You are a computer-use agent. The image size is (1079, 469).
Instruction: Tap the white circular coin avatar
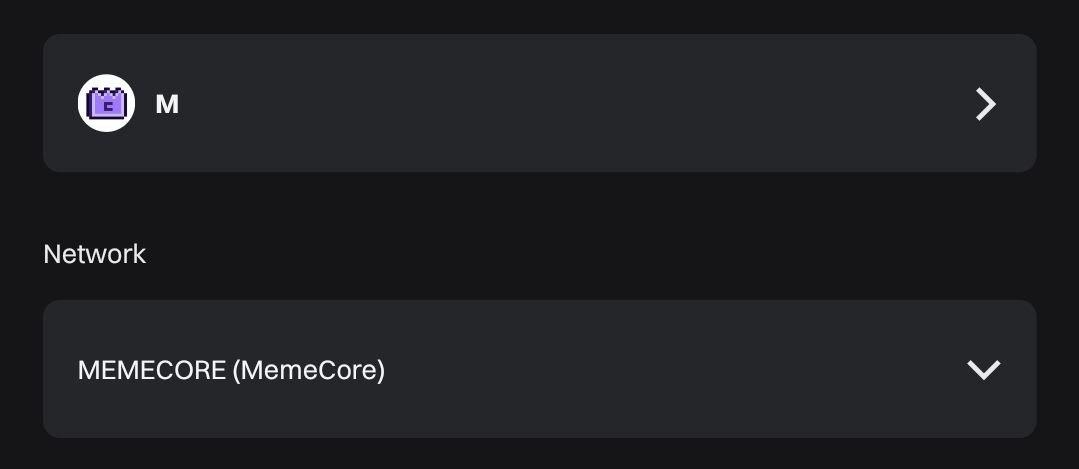point(106,103)
